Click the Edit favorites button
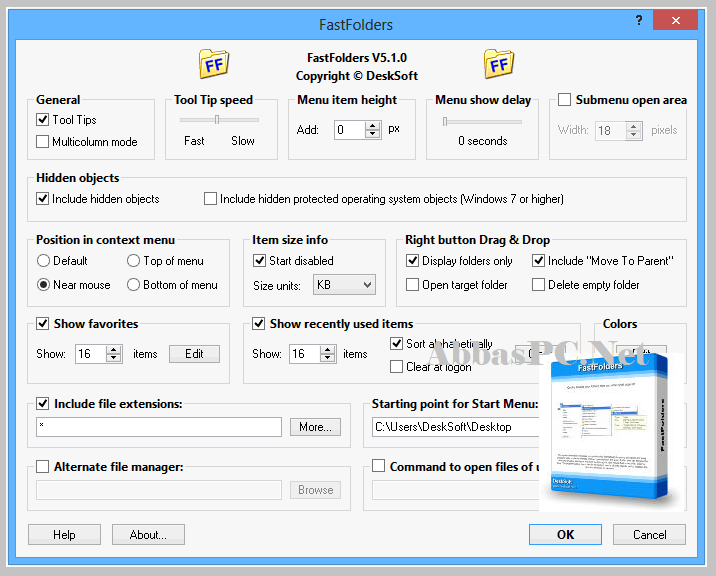The height and width of the screenshot is (576, 716). (x=195, y=354)
